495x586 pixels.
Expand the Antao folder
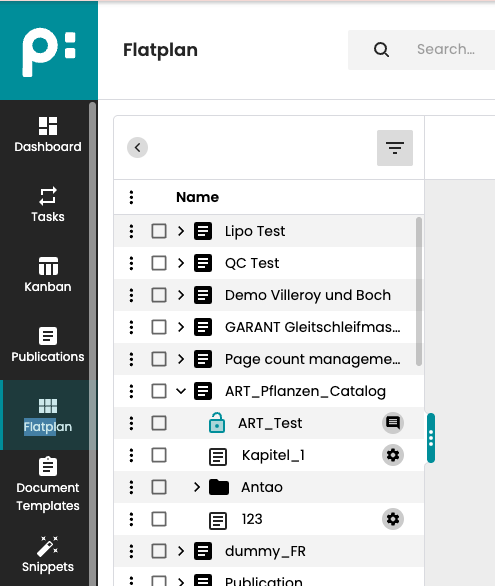(x=197, y=487)
